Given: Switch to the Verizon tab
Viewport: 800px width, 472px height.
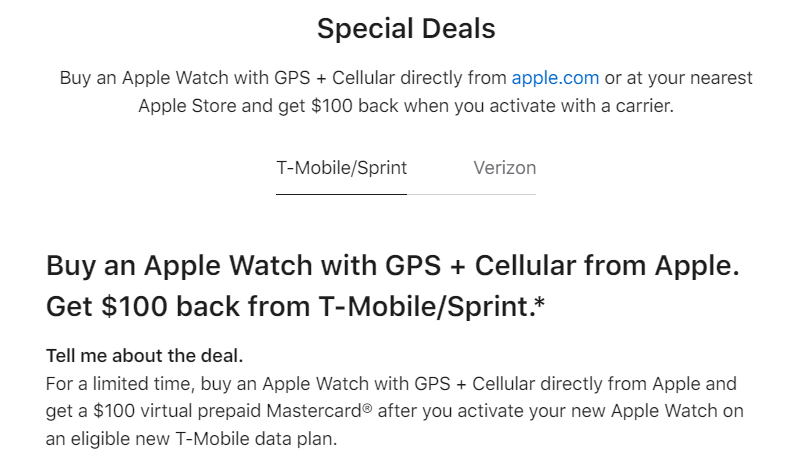Looking at the screenshot, I should point(504,168).
